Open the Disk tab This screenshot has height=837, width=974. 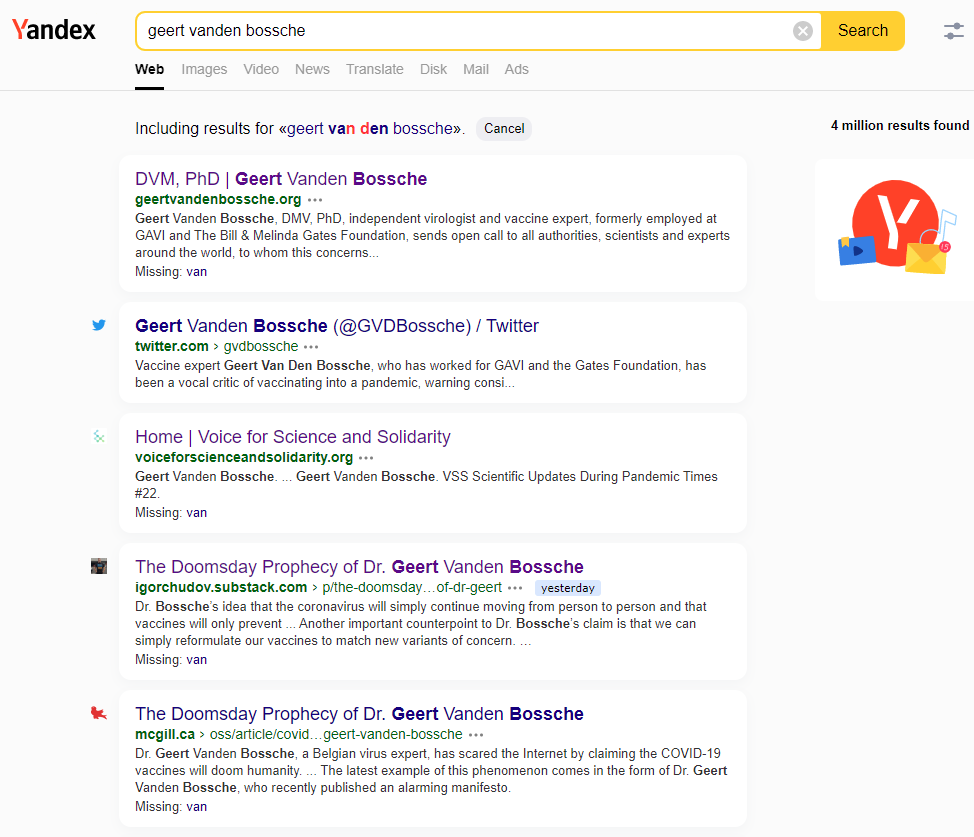pos(434,70)
